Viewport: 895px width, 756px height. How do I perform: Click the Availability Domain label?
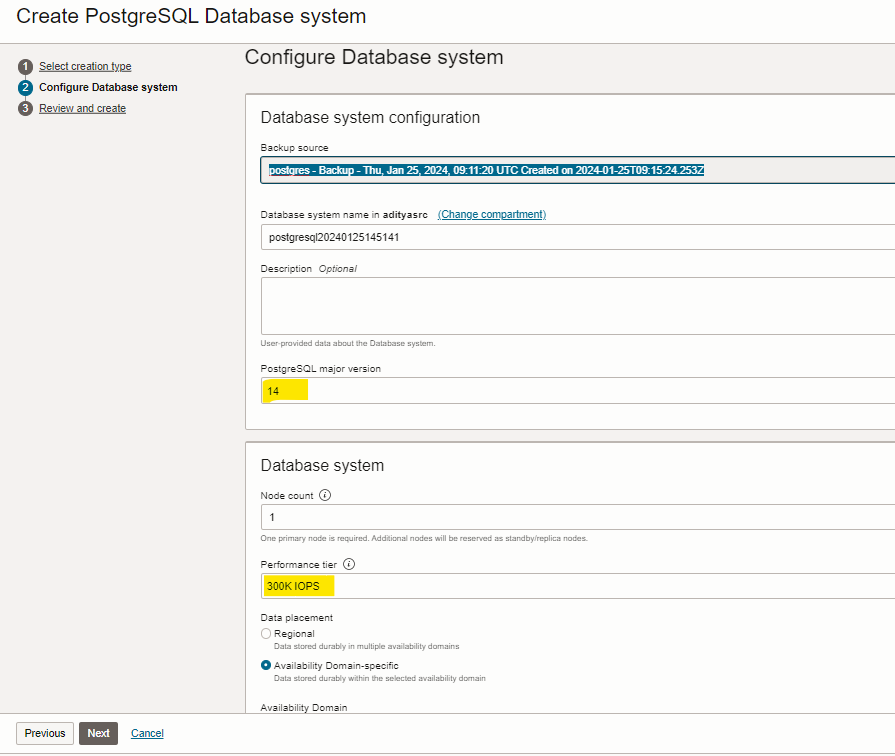click(304, 707)
